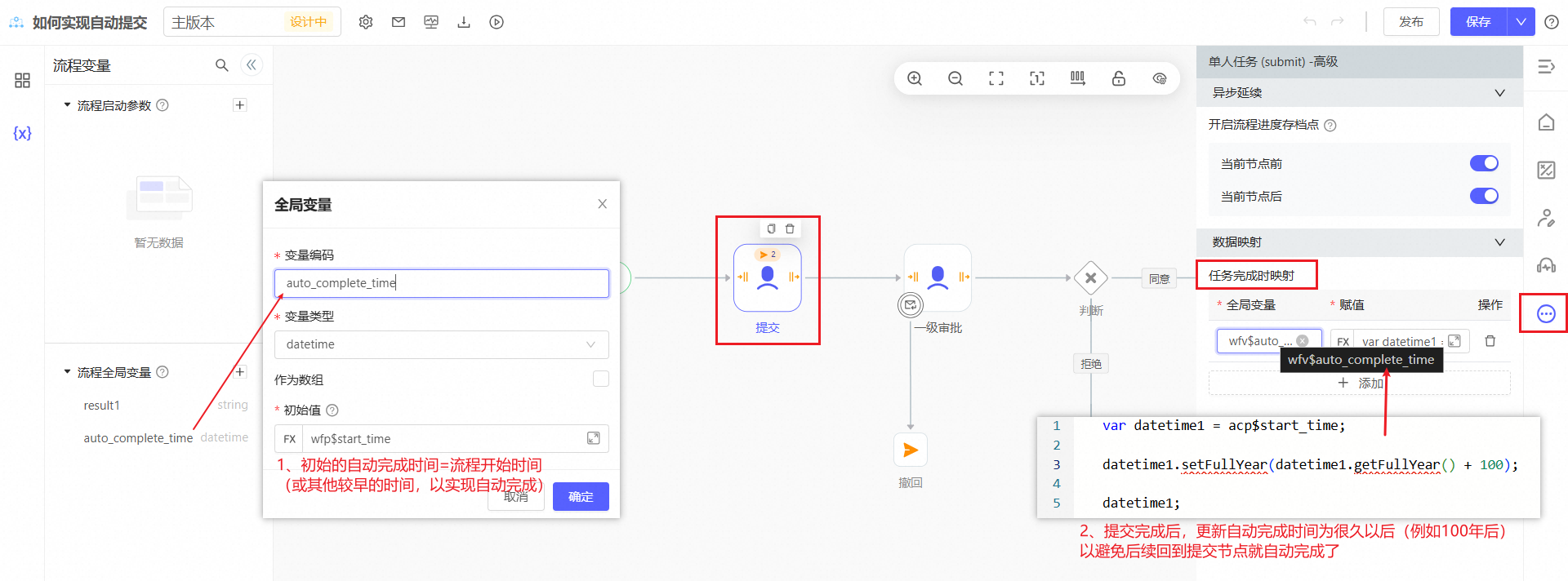Click the lock canvas icon

[1119, 78]
